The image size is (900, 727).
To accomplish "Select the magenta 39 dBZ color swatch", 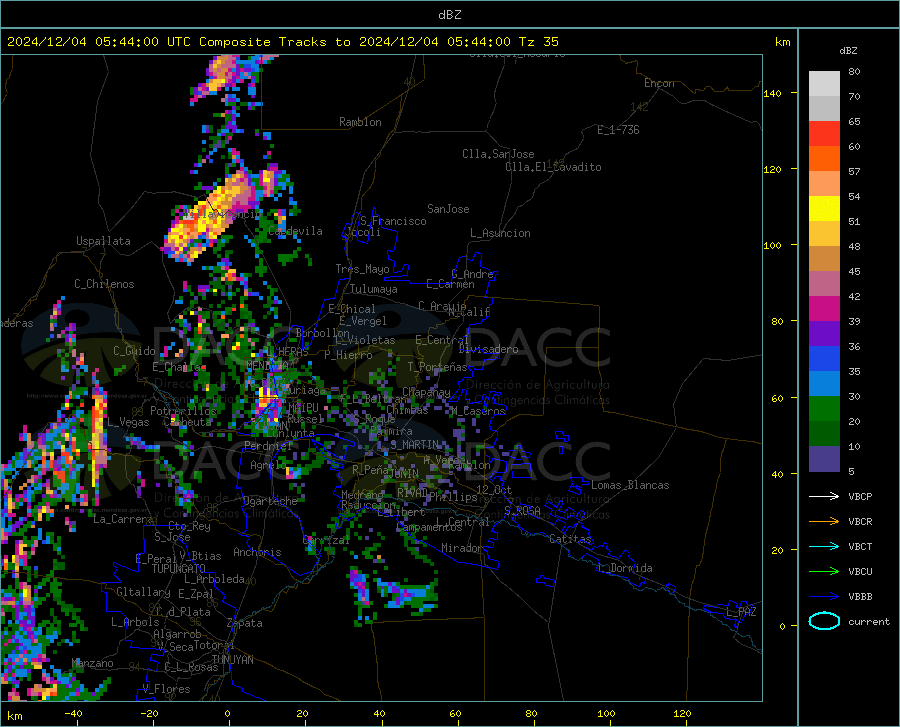I will (x=824, y=309).
